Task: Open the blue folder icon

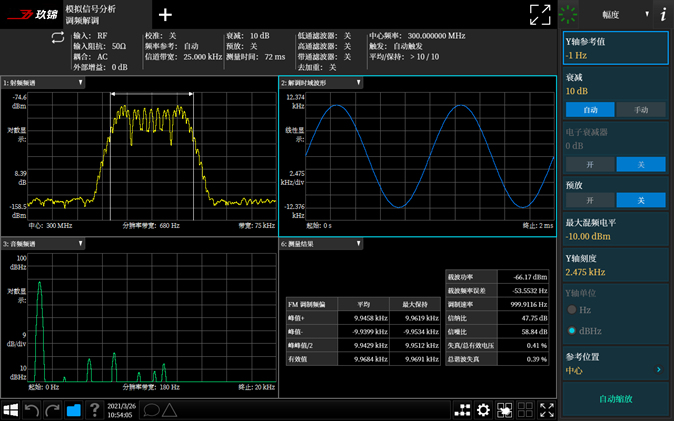Action: tap(74, 410)
